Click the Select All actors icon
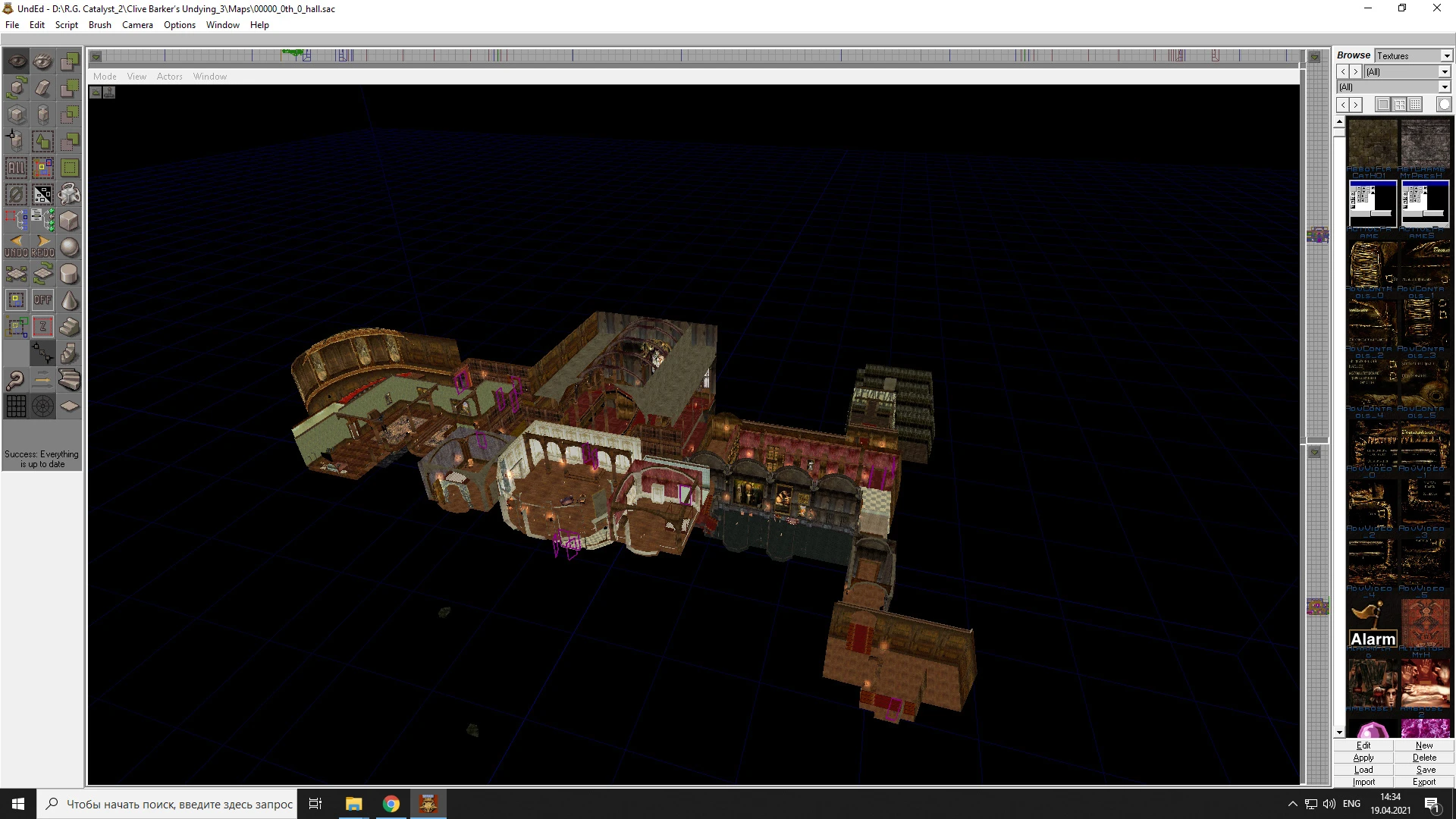This screenshot has width=1456, height=819. pyautogui.click(x=16, y=168)
